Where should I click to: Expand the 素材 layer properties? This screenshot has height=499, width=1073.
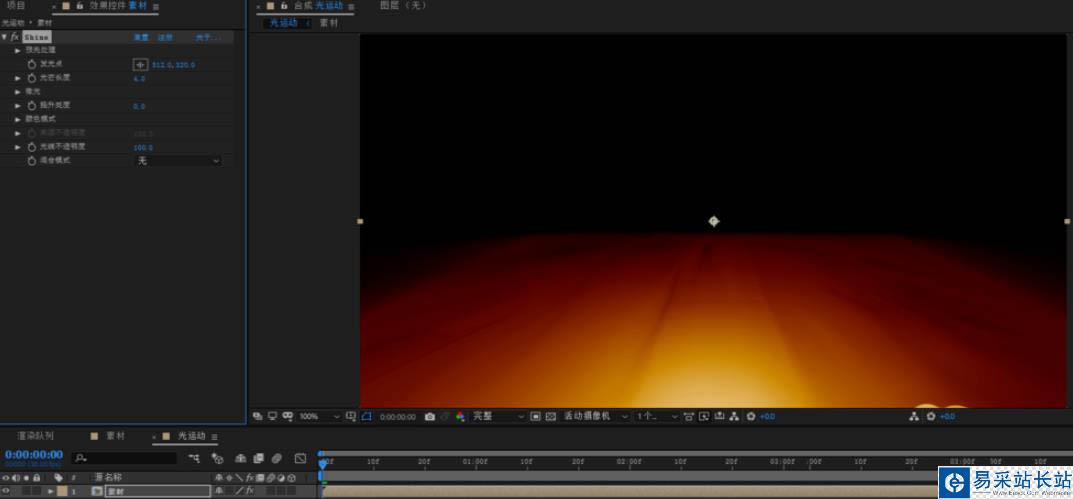[x=50, y=491]
